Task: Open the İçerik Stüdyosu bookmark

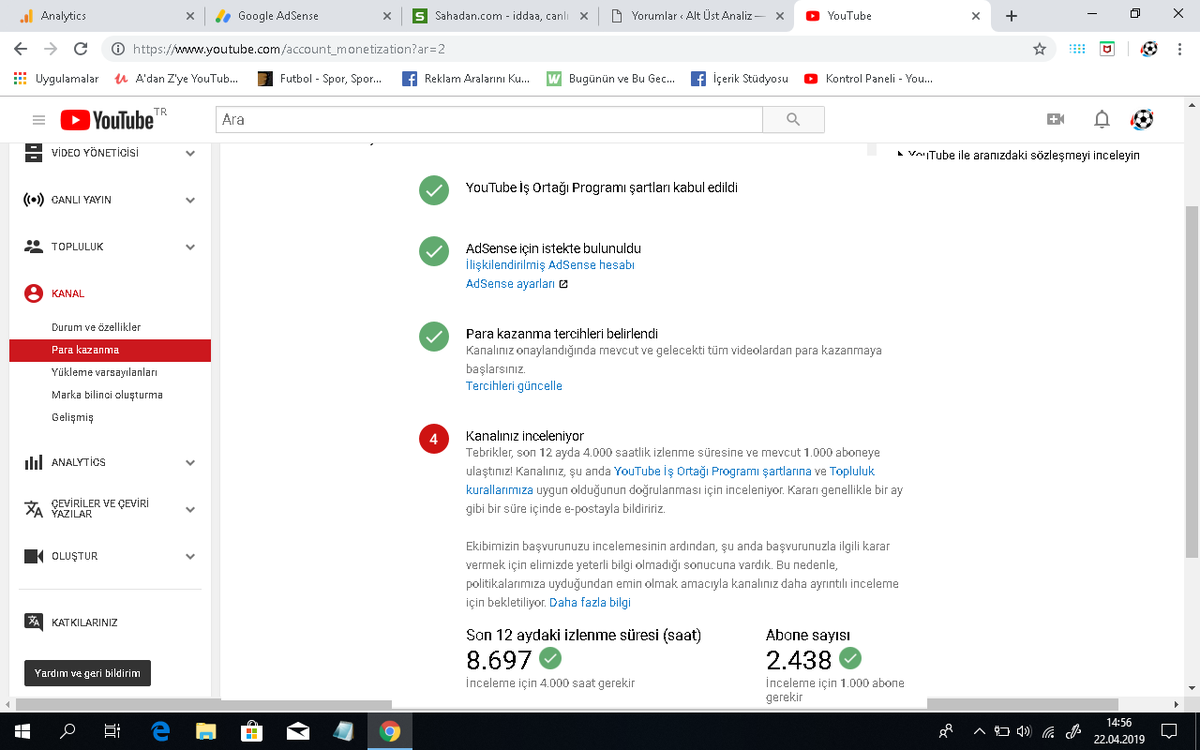Action: 739,78
